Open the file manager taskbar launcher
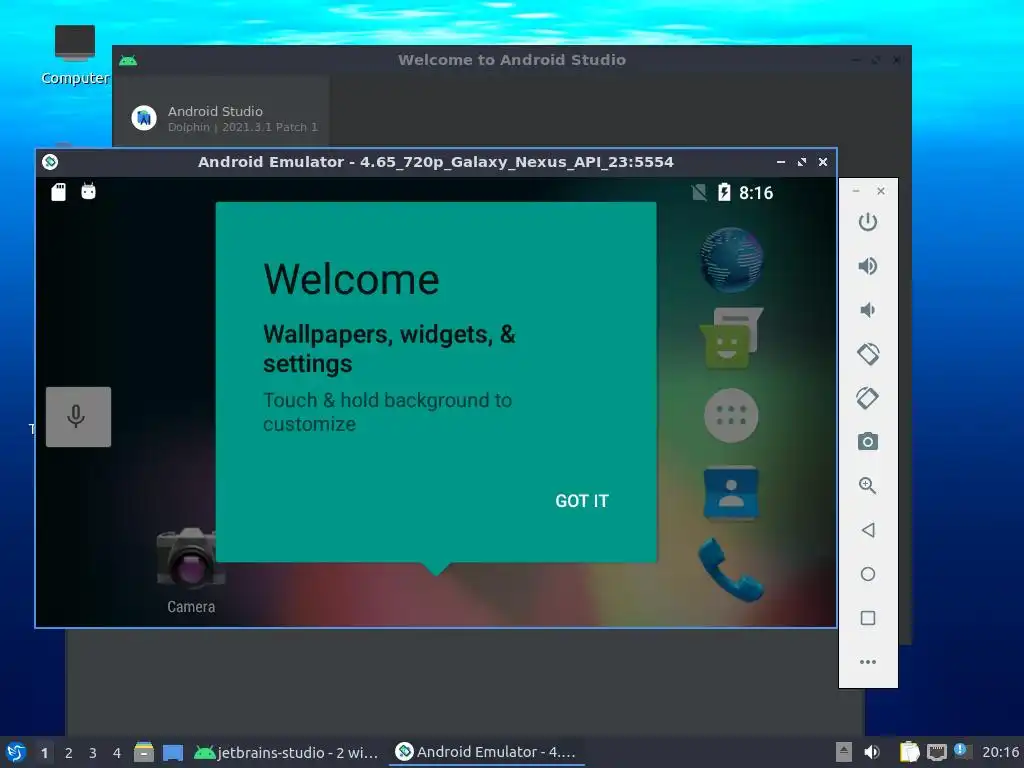 (144, 752)
